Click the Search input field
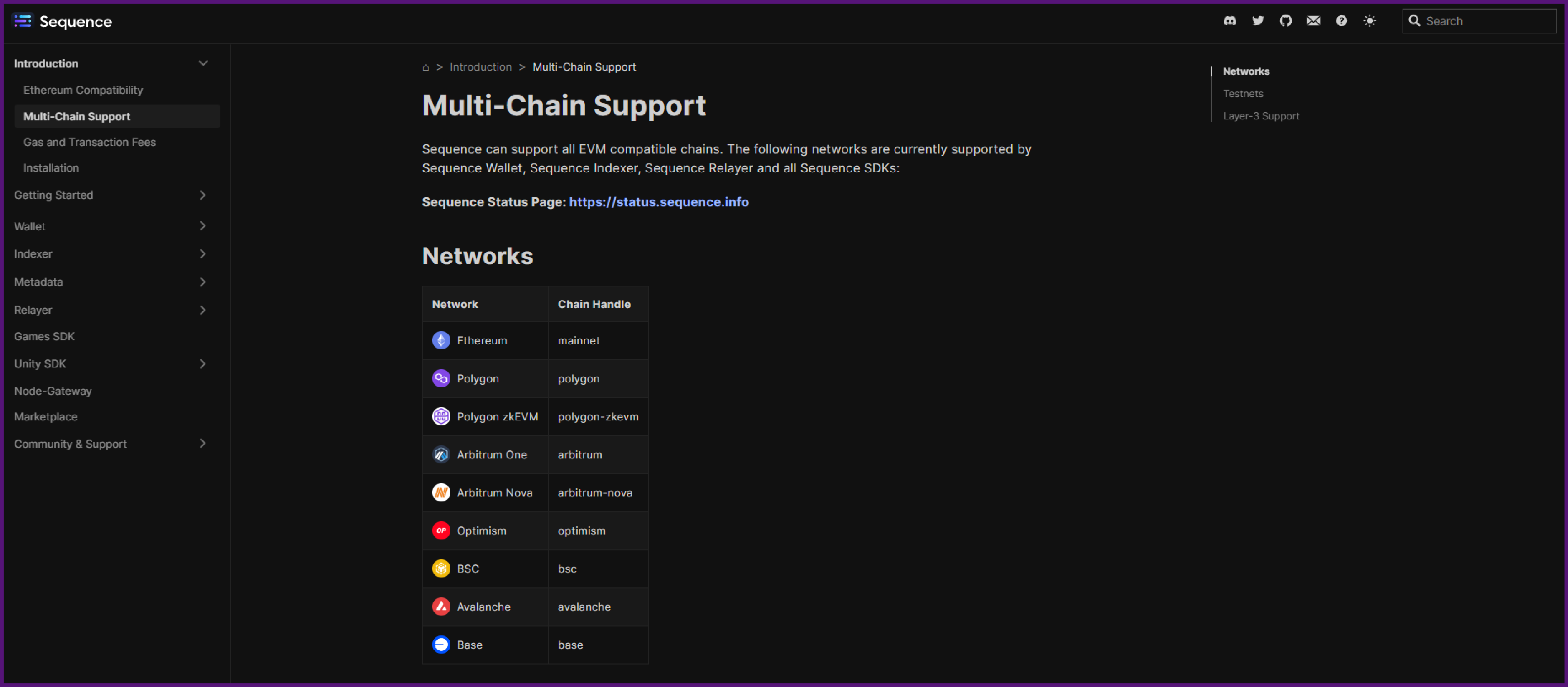Image resolution: width=1568 pixels, height=687 pixels. (x=1479, y=21)
